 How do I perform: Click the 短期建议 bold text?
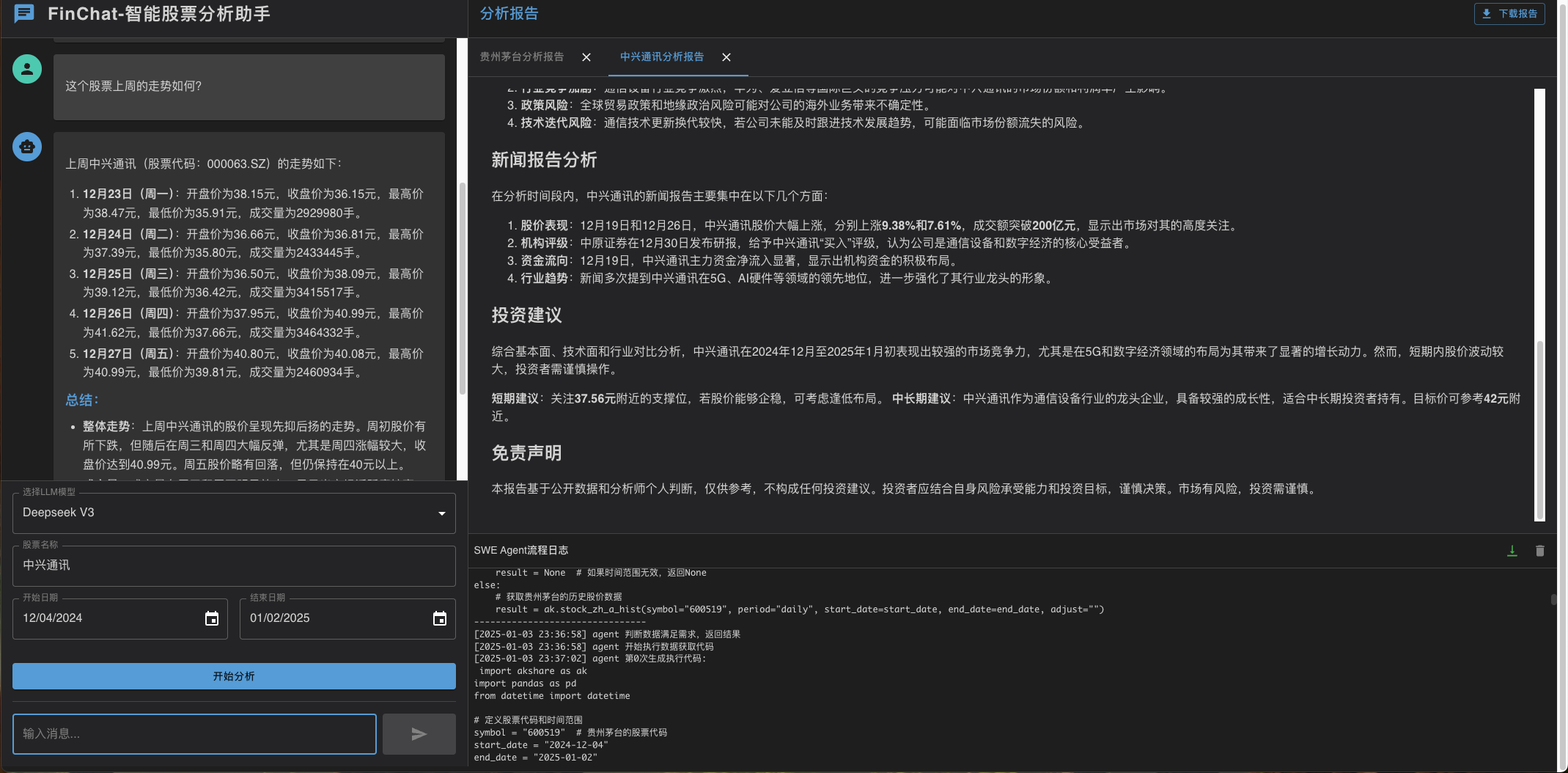coord(515,399)
